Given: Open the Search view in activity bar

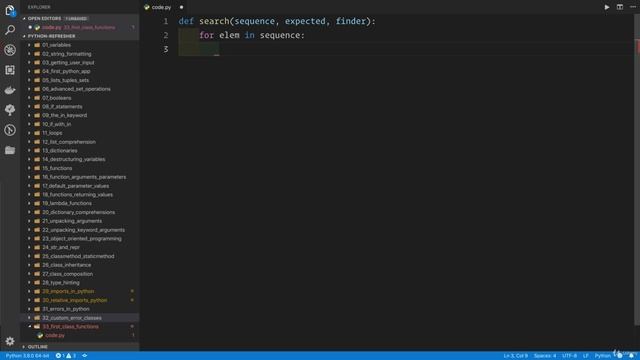Looking at the screenshot, I should point(10,30).
